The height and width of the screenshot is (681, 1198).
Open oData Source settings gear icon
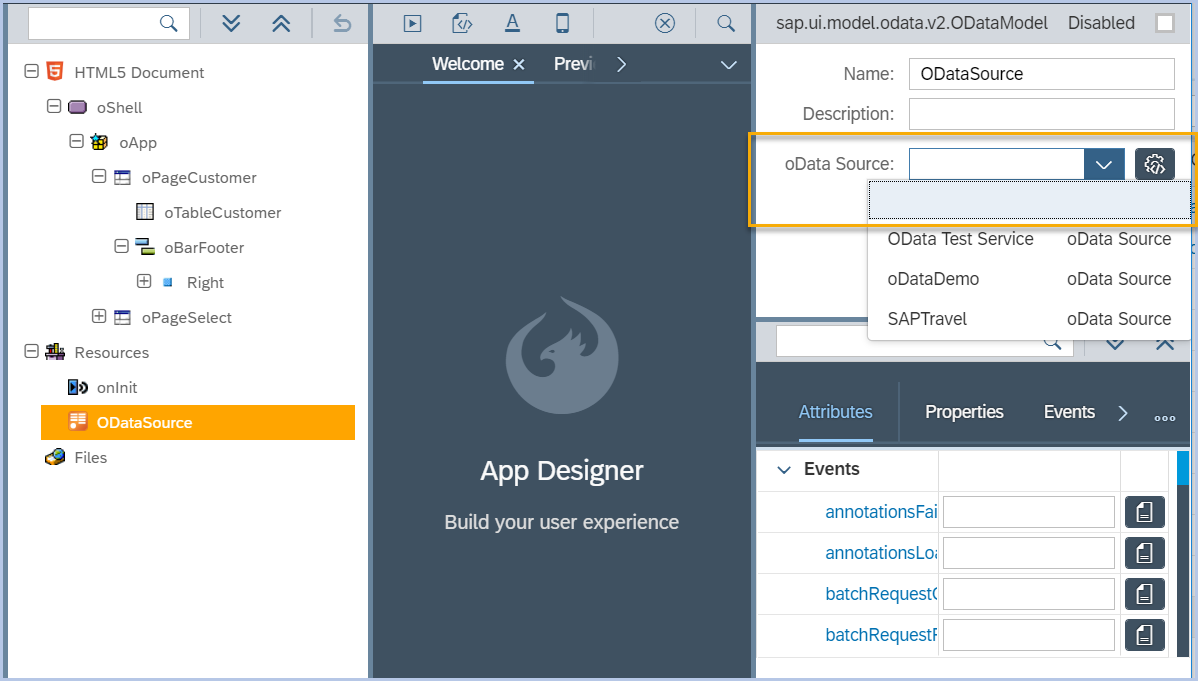1154,163
